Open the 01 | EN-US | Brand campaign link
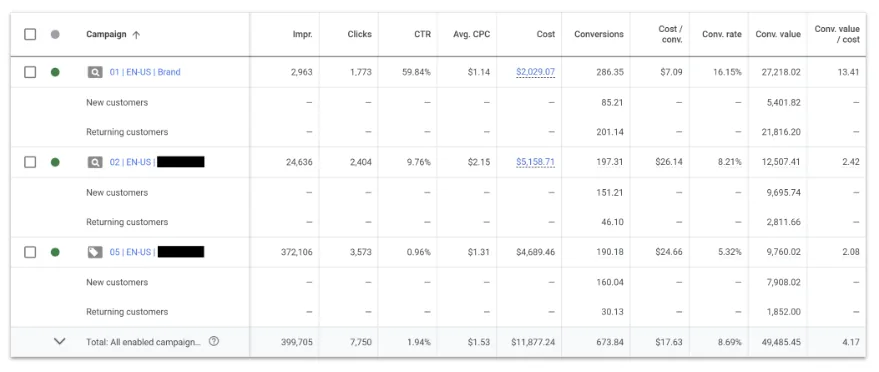 145,72
